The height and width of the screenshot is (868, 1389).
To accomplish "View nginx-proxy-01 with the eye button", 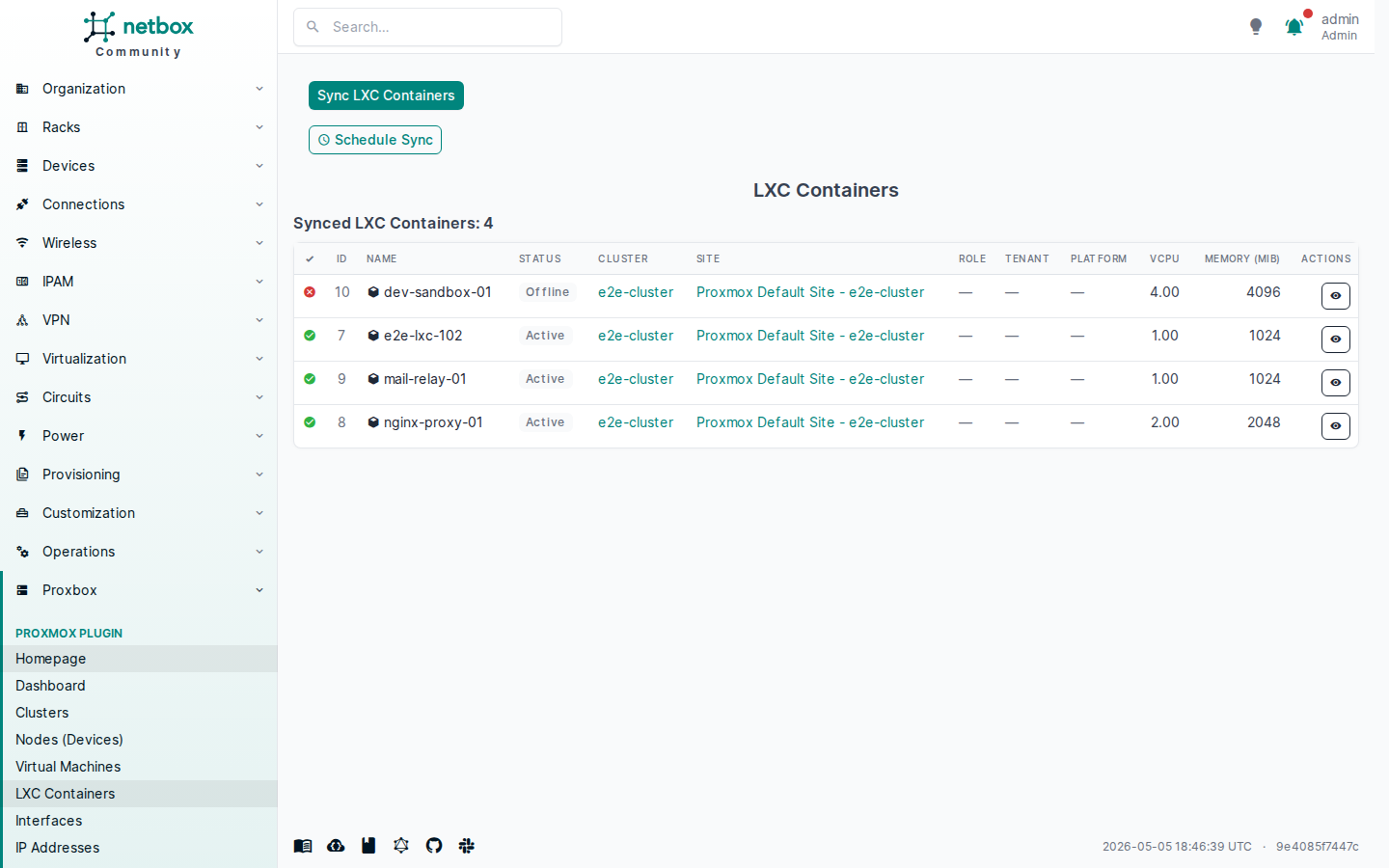I will (1335, 426).
